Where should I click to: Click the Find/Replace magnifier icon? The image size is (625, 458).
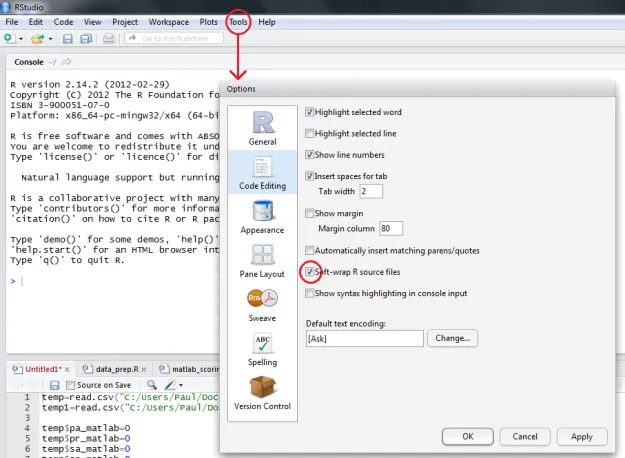coord(151,385)
